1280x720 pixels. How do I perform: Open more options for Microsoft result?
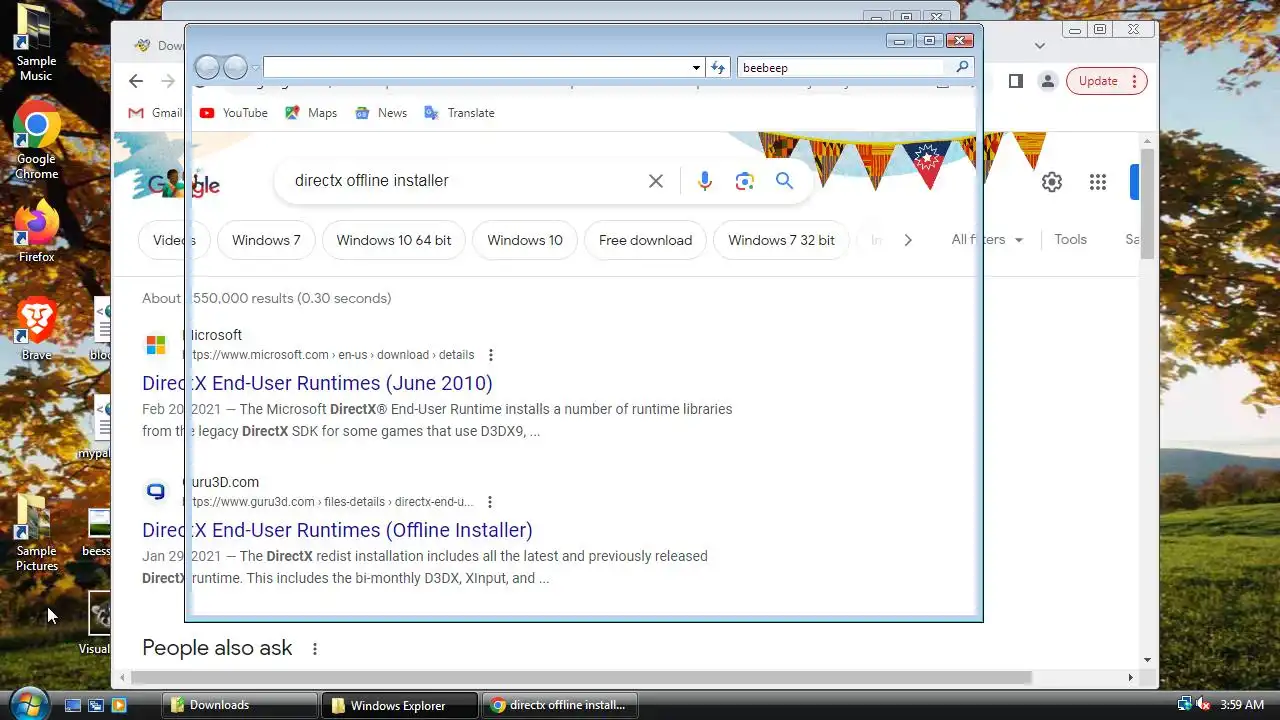tap(490, 355)
